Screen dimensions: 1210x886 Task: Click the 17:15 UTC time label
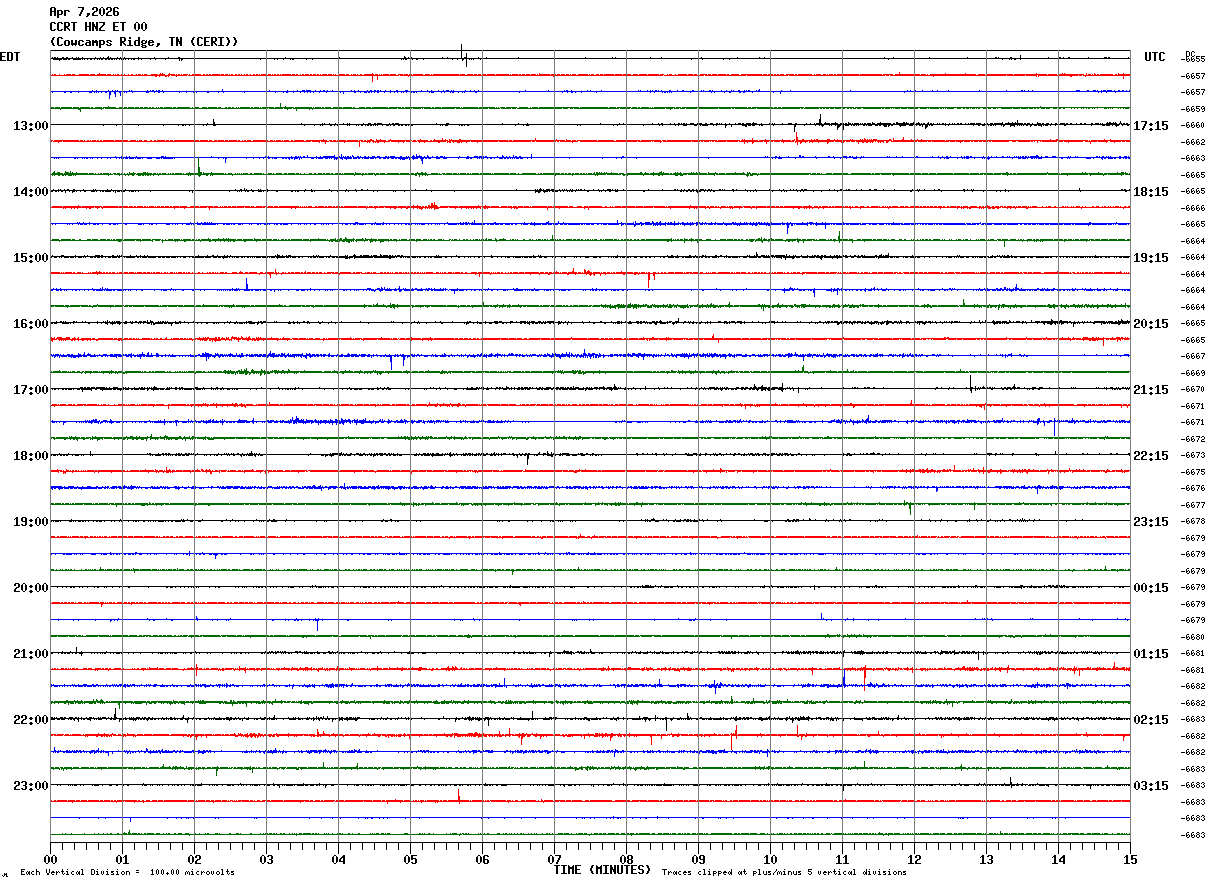(1151, 126)
